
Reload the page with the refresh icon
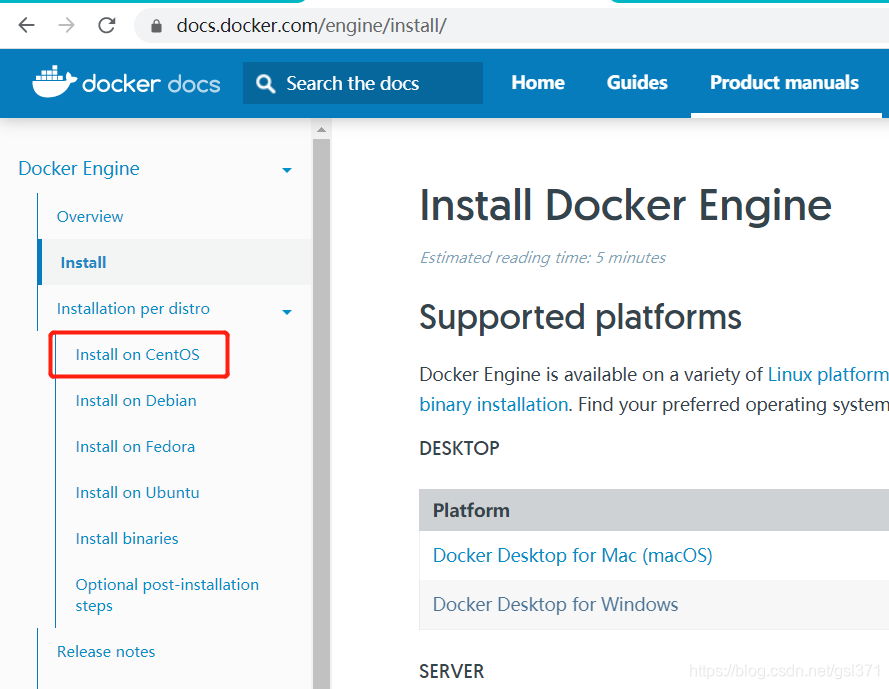[x=107, y=25]
